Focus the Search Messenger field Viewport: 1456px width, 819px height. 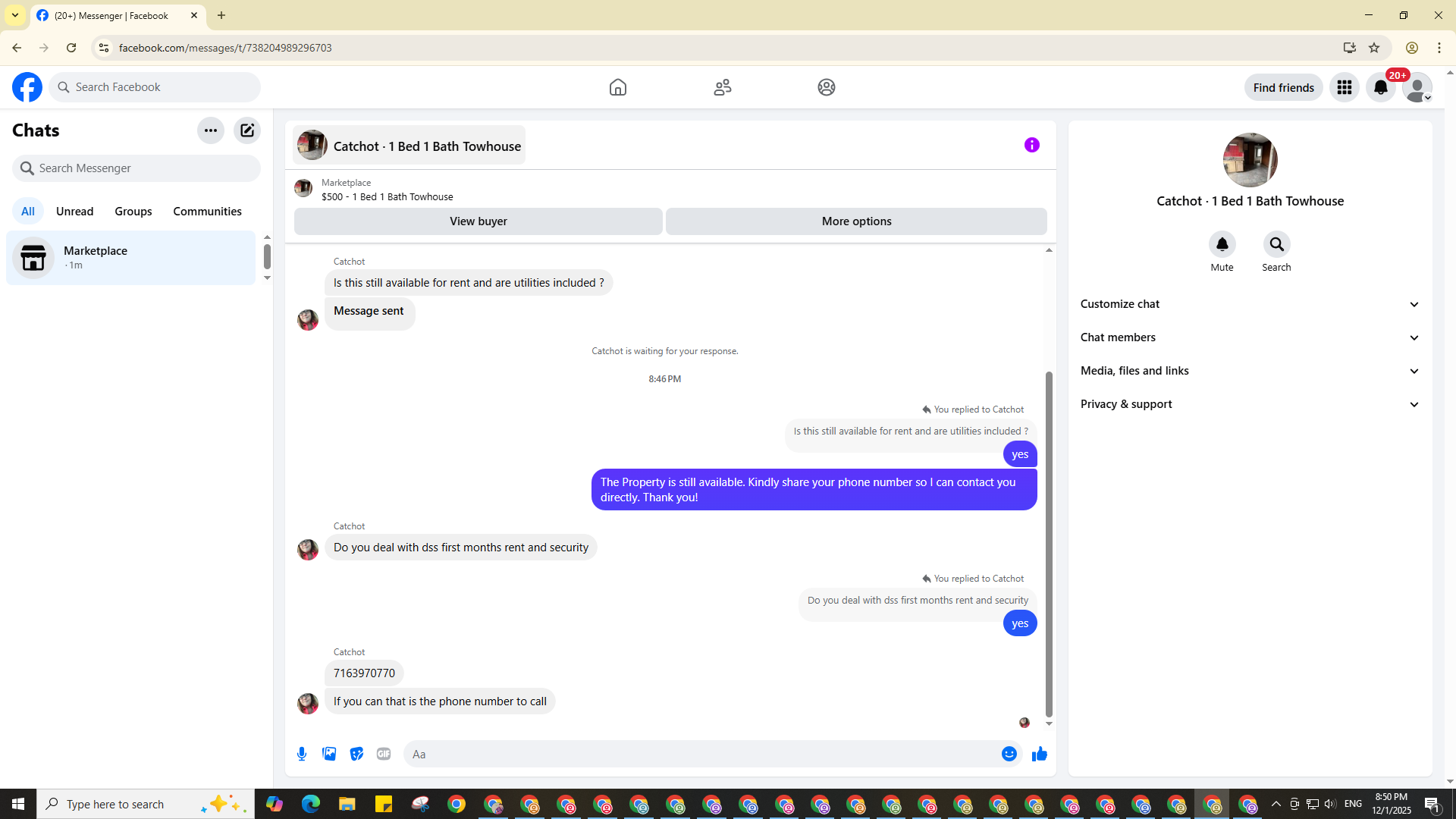click(136, 168)
